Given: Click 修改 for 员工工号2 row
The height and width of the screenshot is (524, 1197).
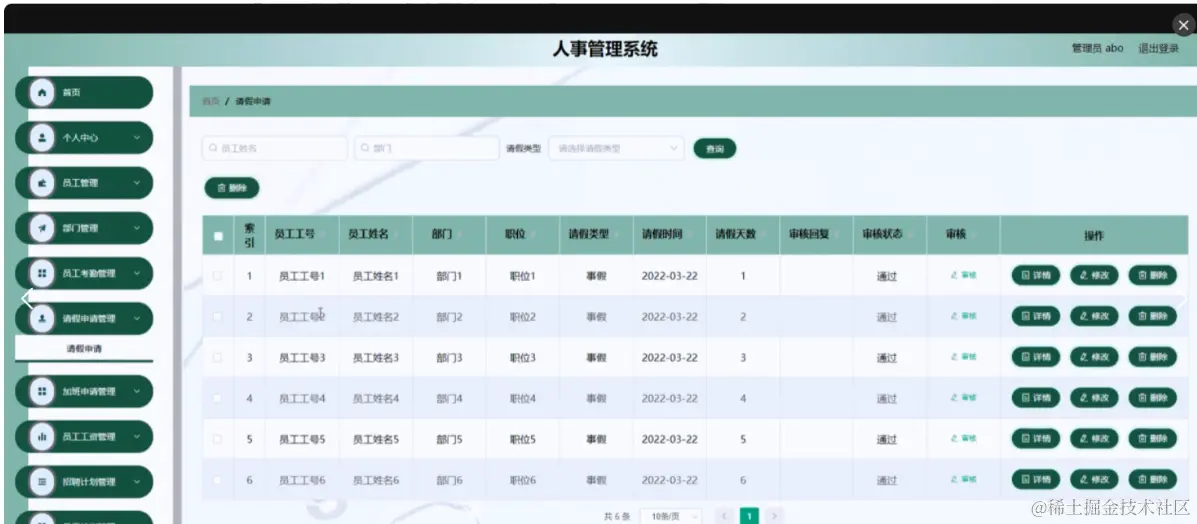Looking at the screenshot, I should point(1094,315).
